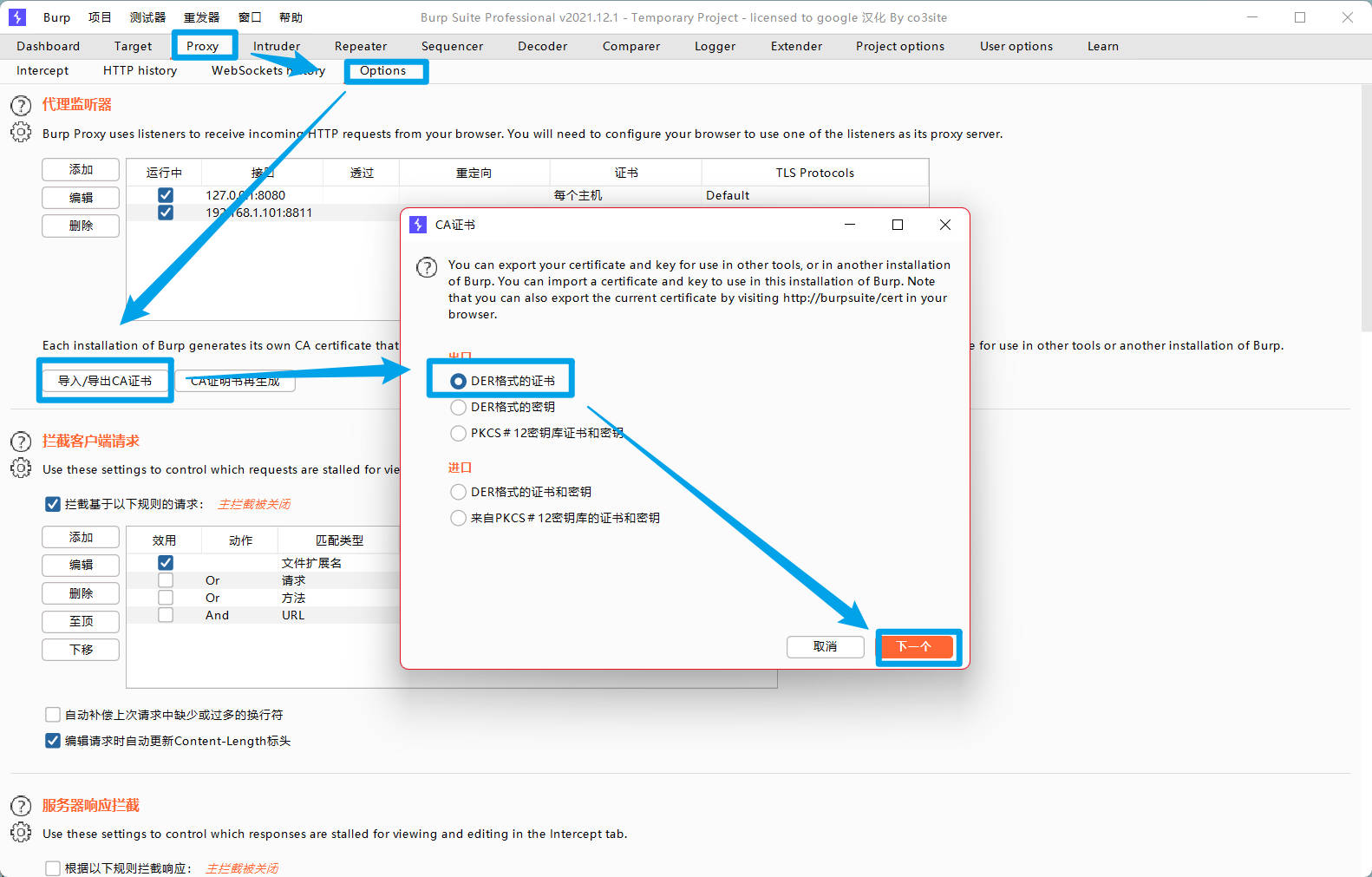Click 至顶 button for intercept rules

click(x=81, y=621)
